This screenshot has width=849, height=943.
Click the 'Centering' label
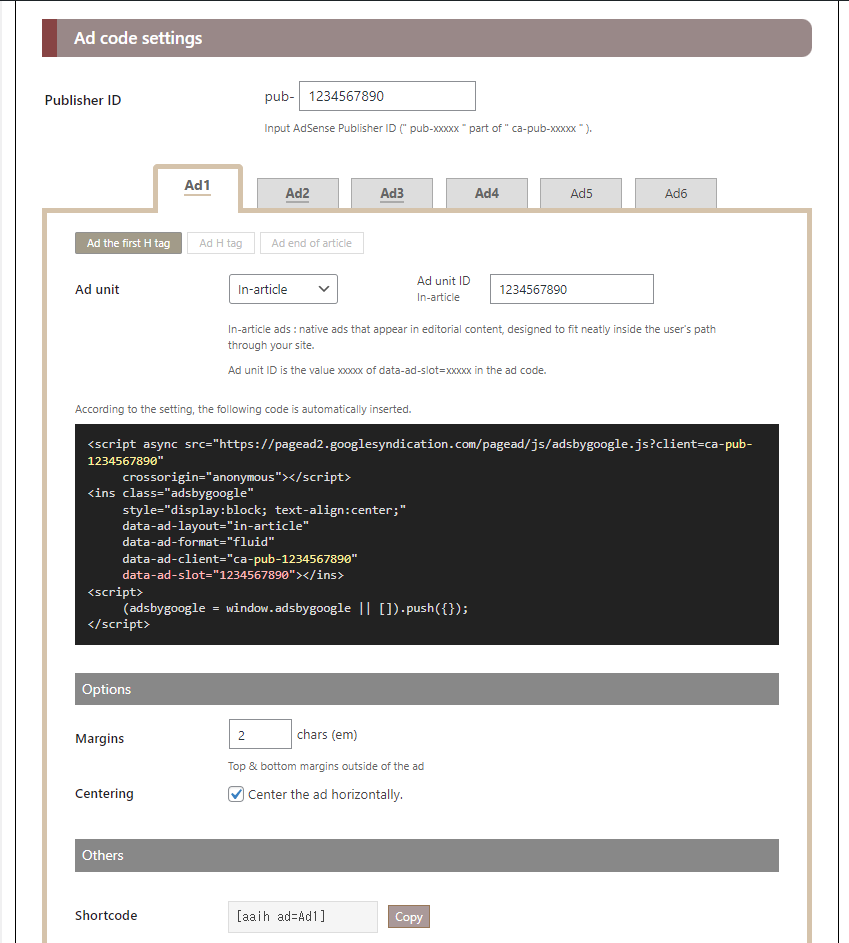[x=104, y=793]
